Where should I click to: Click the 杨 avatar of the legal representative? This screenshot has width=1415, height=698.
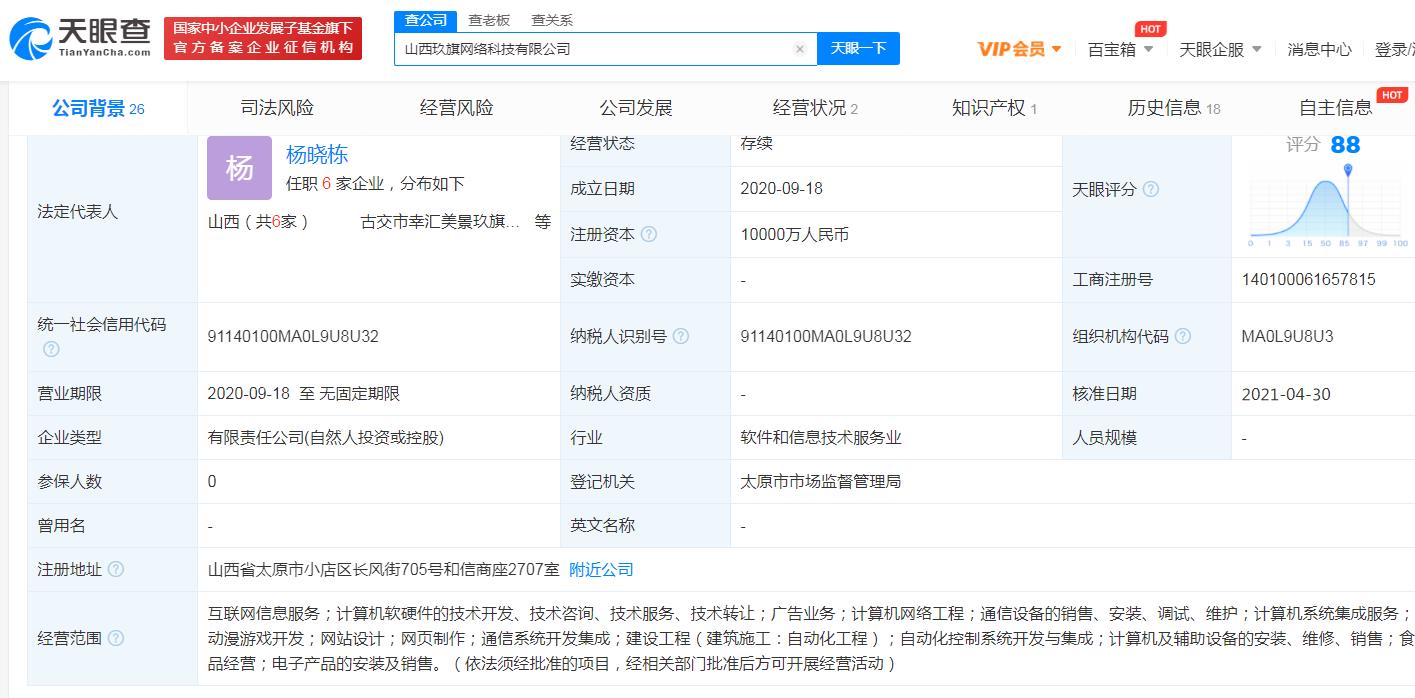[x=239, y=168]
